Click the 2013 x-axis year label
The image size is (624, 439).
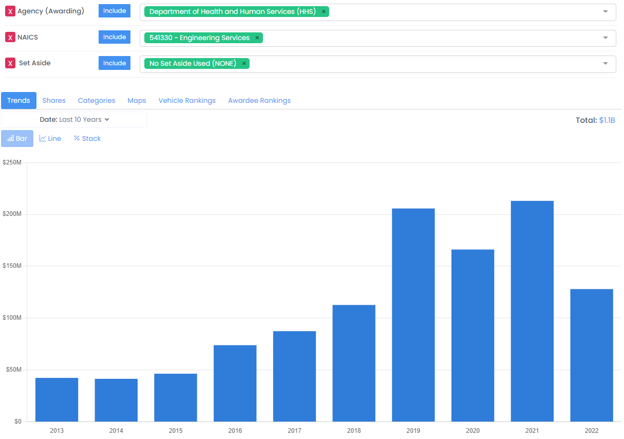(57, 431)
